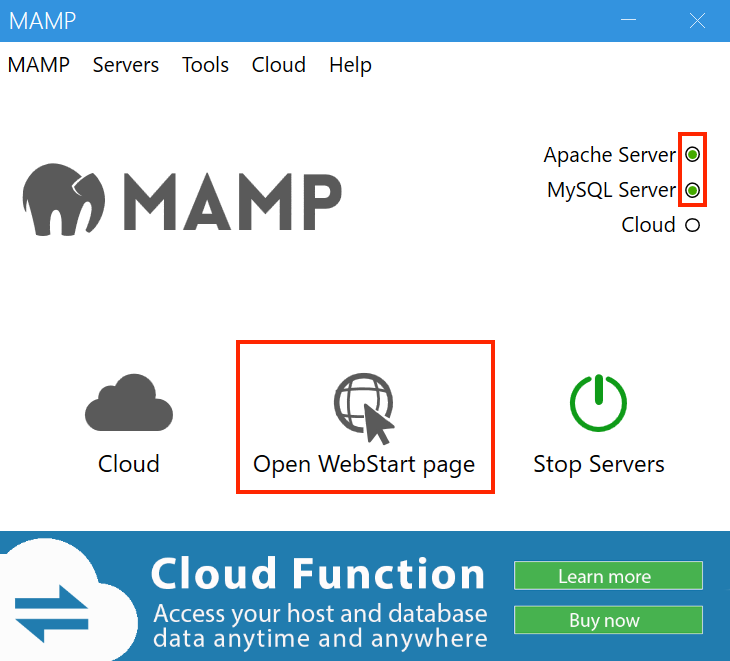Open the MAMP menu
Viewport: 730px width, 661px height.
tap(39, 65)
